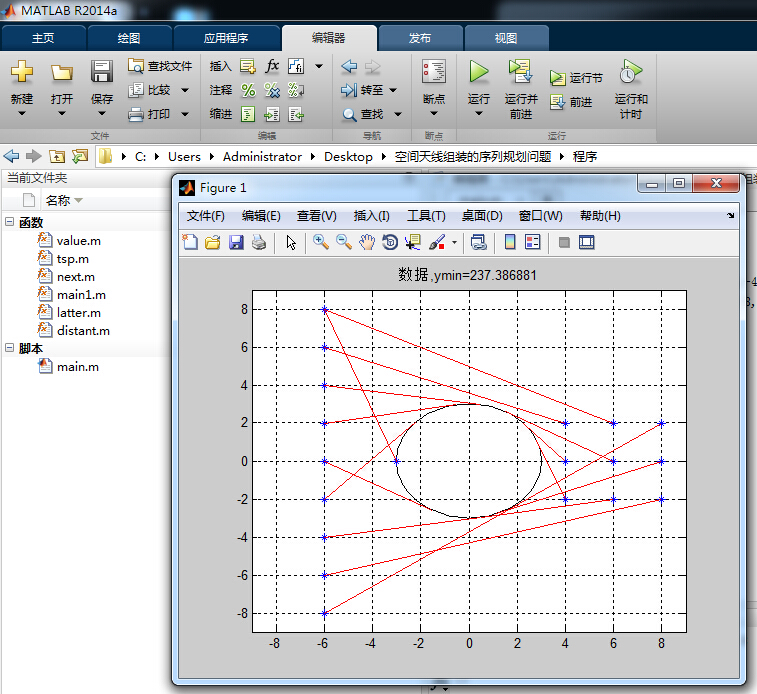Screen dimensions: 757x694
Task: Click the Run and Advance icon
Action: coord(520,71)
